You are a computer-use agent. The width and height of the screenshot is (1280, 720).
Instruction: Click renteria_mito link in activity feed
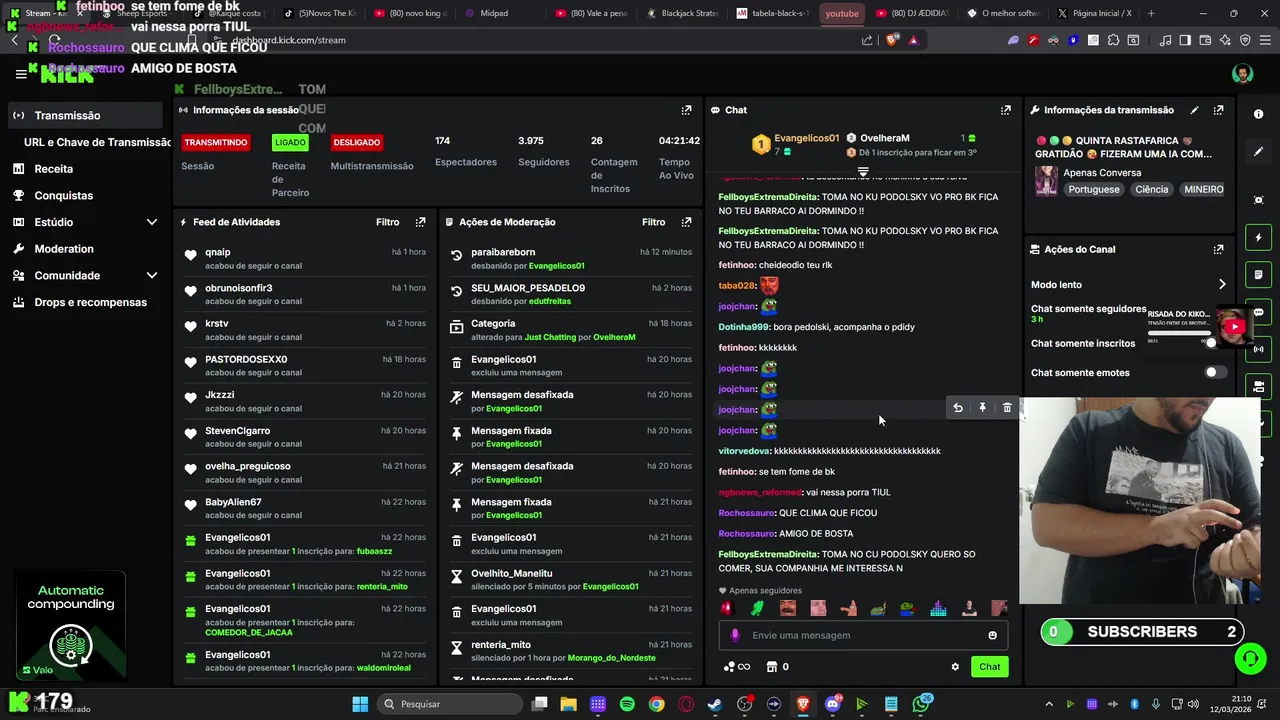click(x=382, y=587)
